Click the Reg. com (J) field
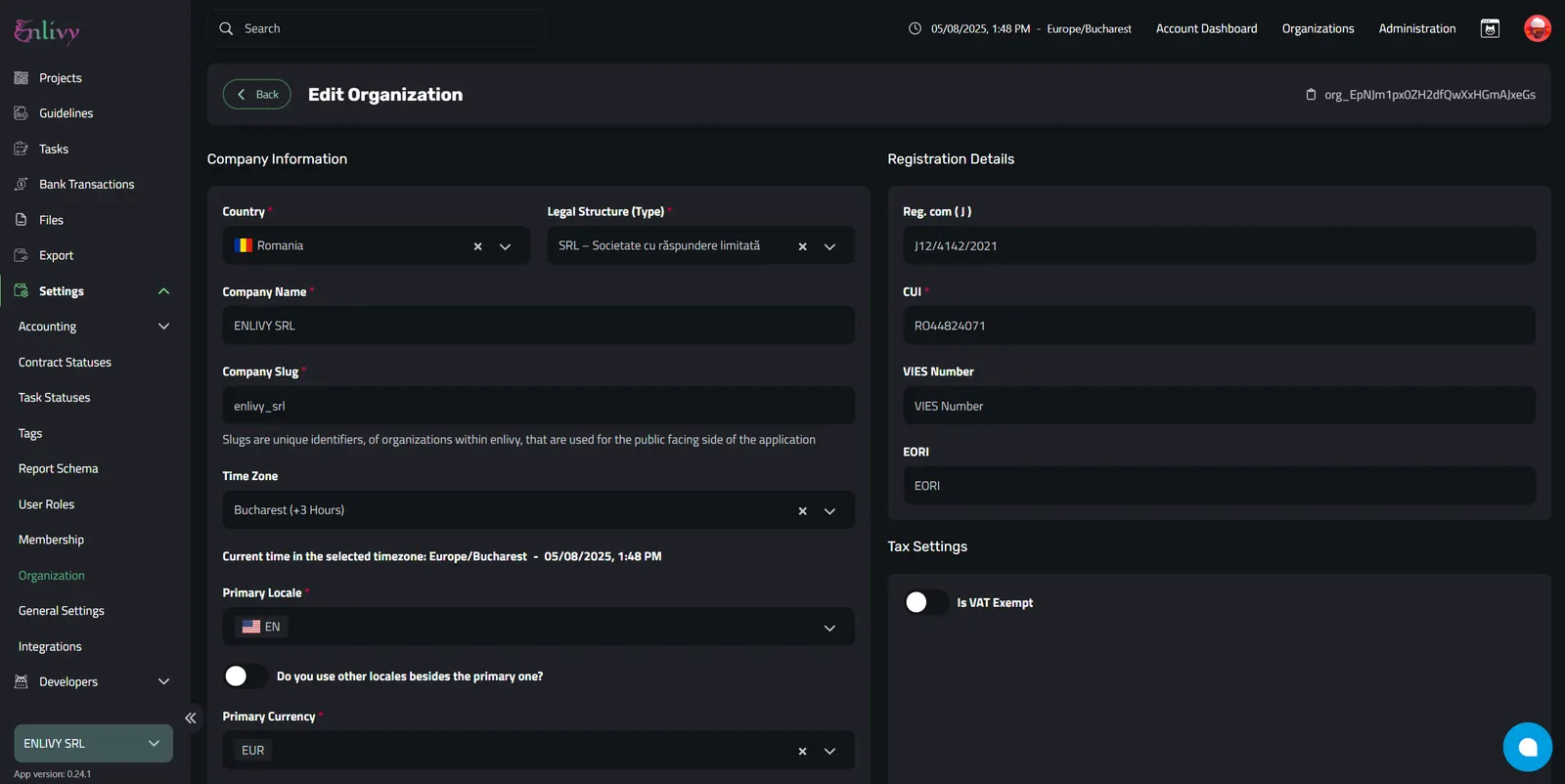The height and width of the screenshot is (784, 1565). click(1219, 245)
